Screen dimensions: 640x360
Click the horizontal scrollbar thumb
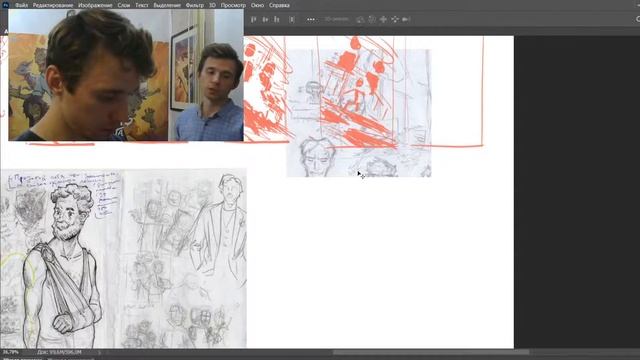pyautogui.click(x=431, y=352)
